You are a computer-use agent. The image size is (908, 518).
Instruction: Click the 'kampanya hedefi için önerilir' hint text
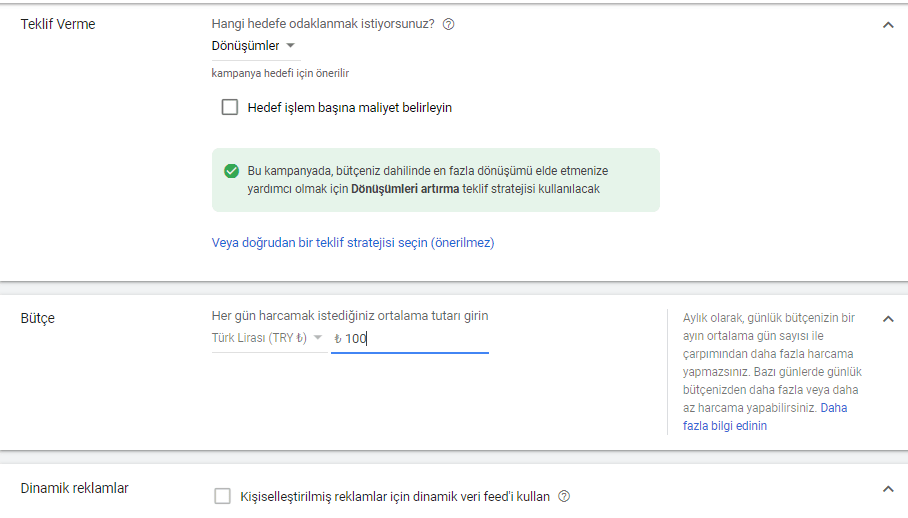pos(280,73)
